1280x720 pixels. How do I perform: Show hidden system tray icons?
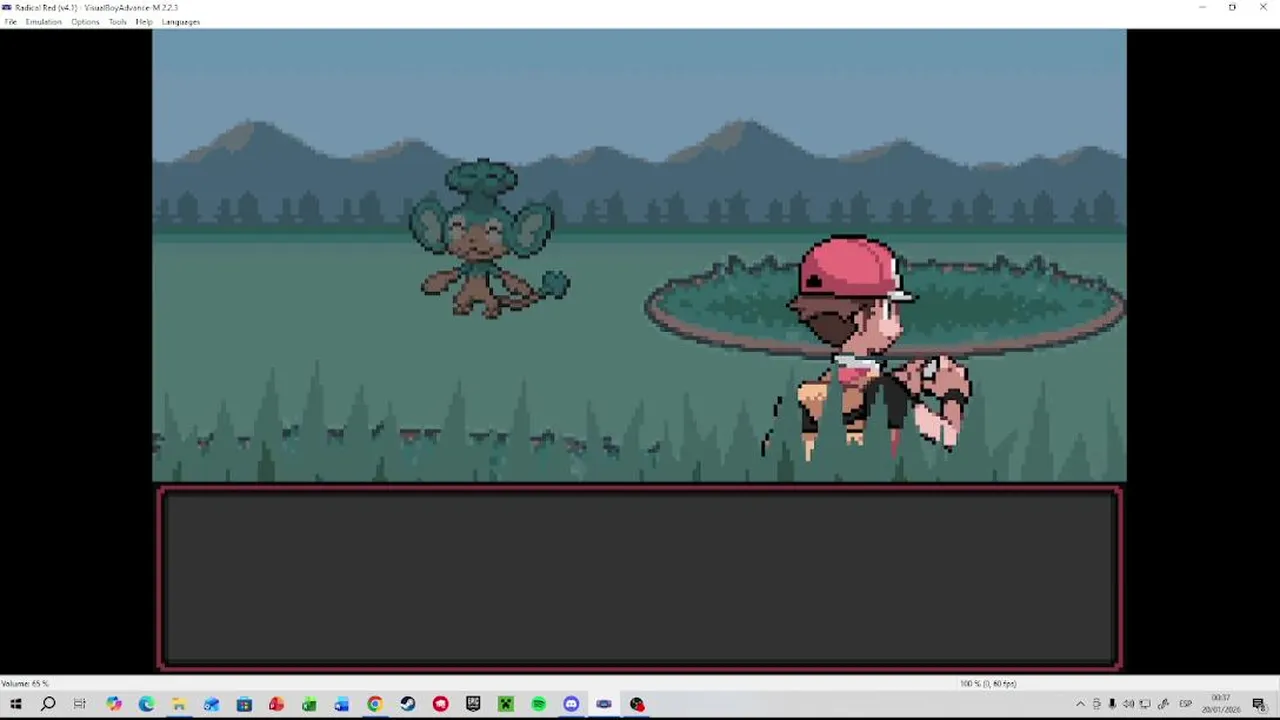click(1080, 704)
